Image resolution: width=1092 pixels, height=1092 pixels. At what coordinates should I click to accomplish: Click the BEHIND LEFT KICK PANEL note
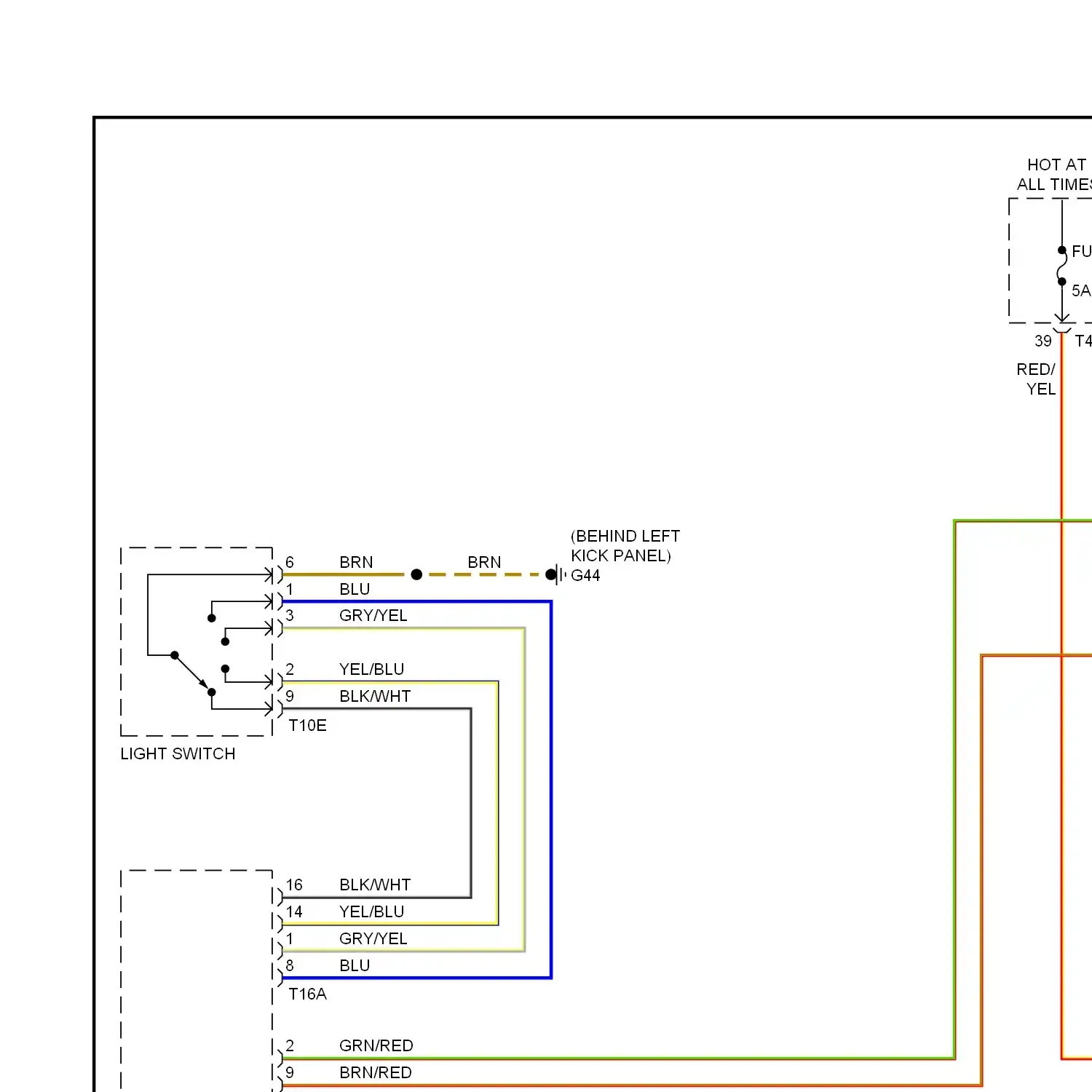tap(625, 546)
